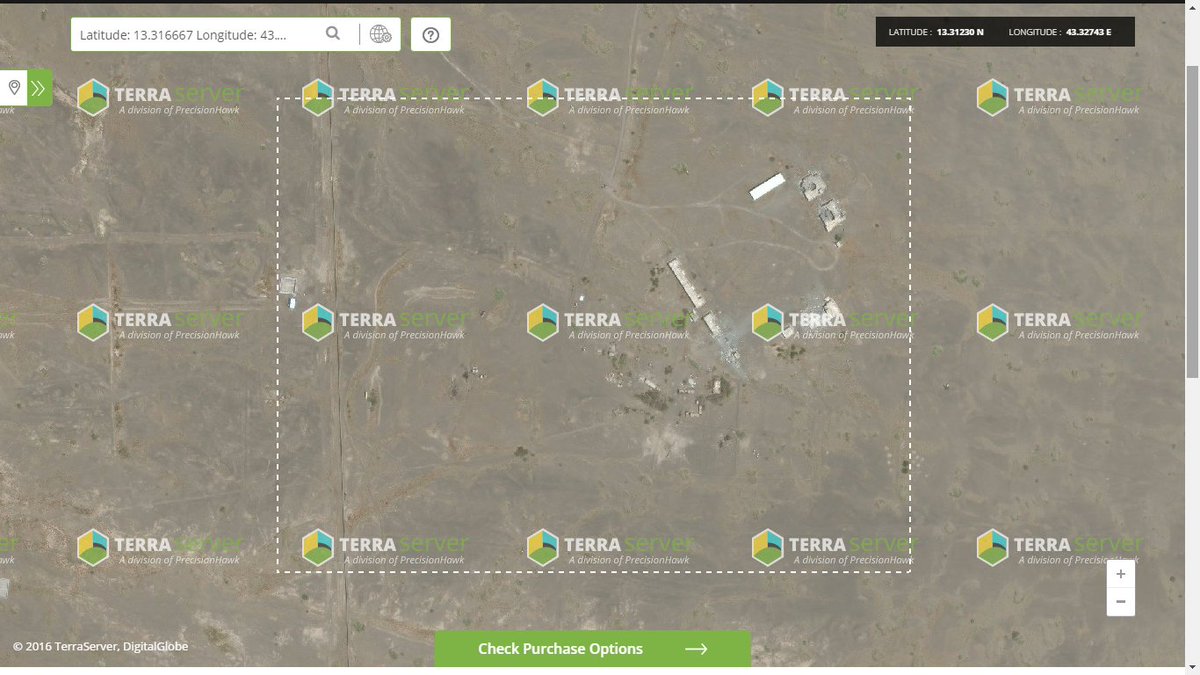Click Check Purchase Options button

click(x=592, y=649)
